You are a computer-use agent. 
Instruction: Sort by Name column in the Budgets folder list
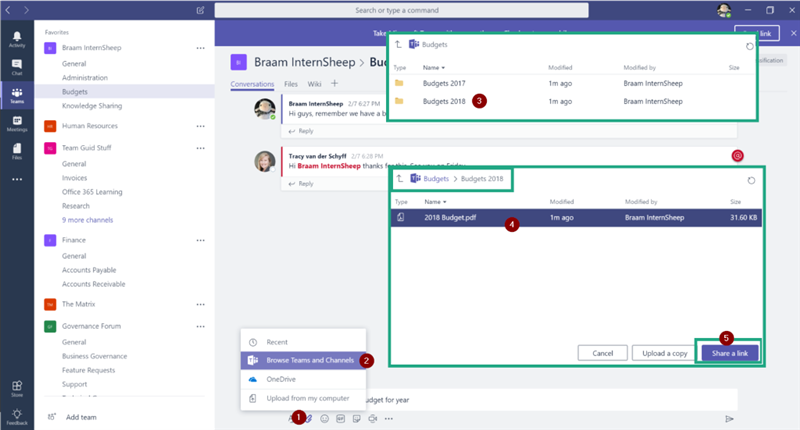tap(434, 67)
